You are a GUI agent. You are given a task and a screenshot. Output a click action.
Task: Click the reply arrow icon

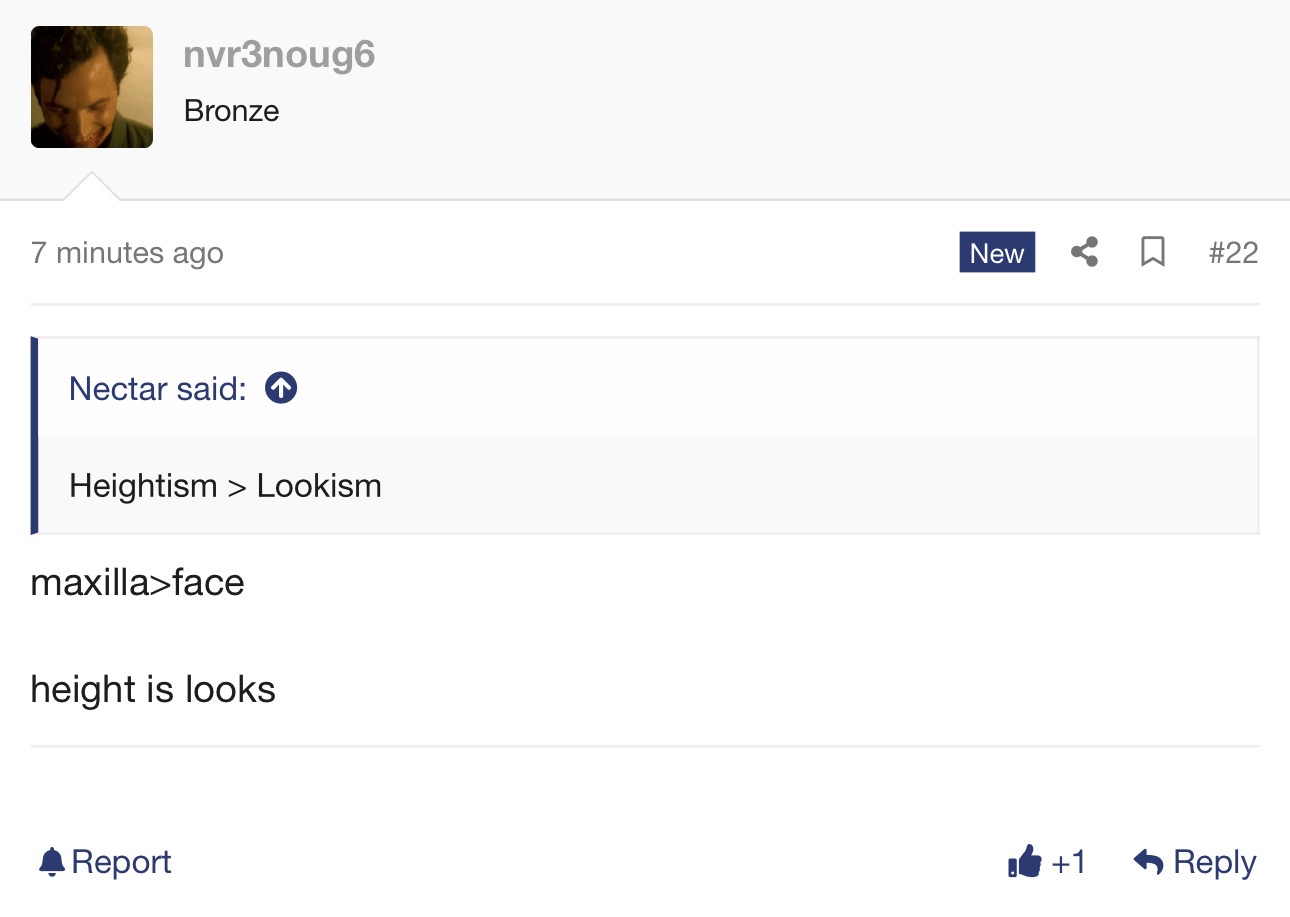pos(1148,862)
